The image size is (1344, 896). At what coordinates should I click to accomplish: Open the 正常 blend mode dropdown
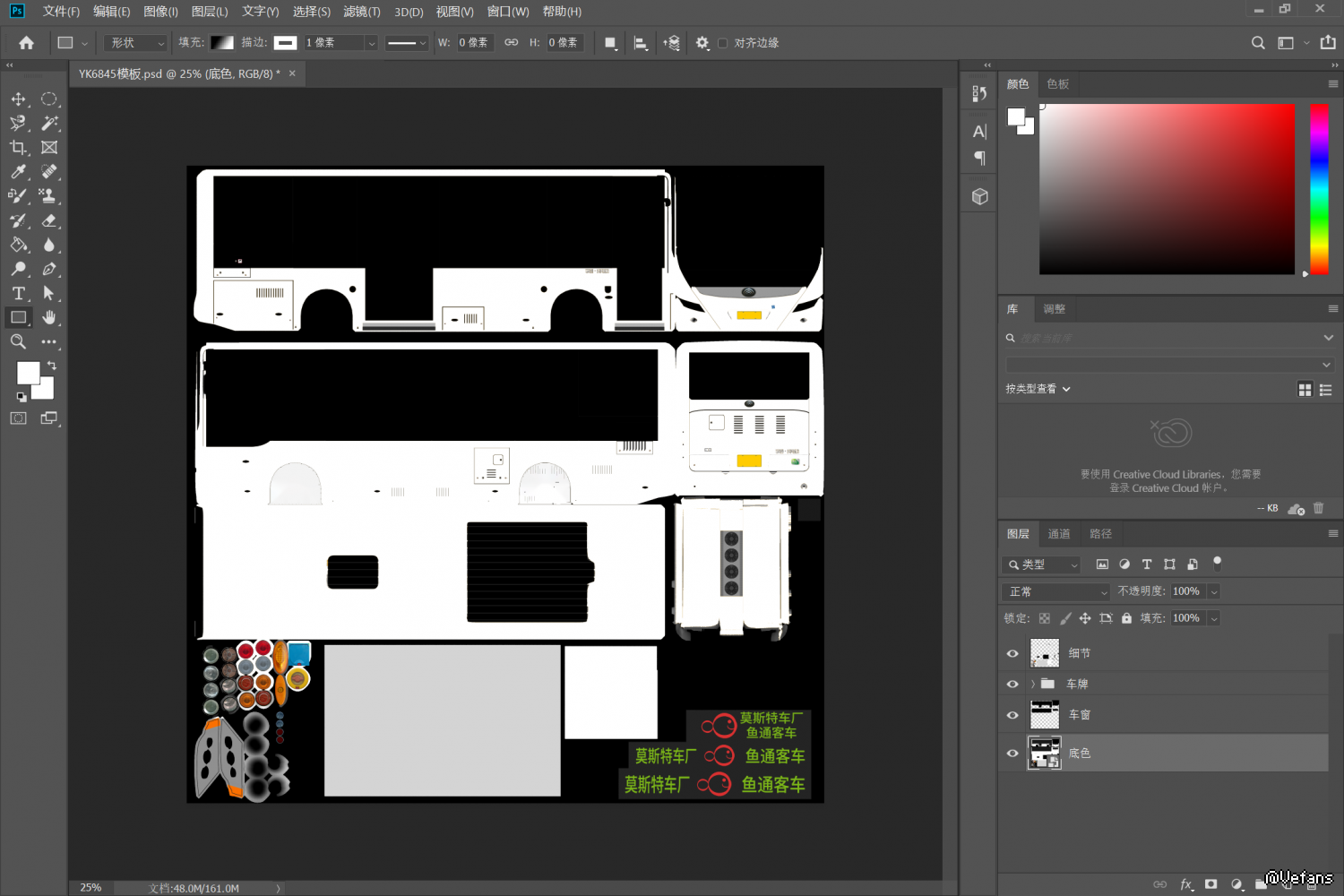pyautogui.click(x=1057, y=592)
